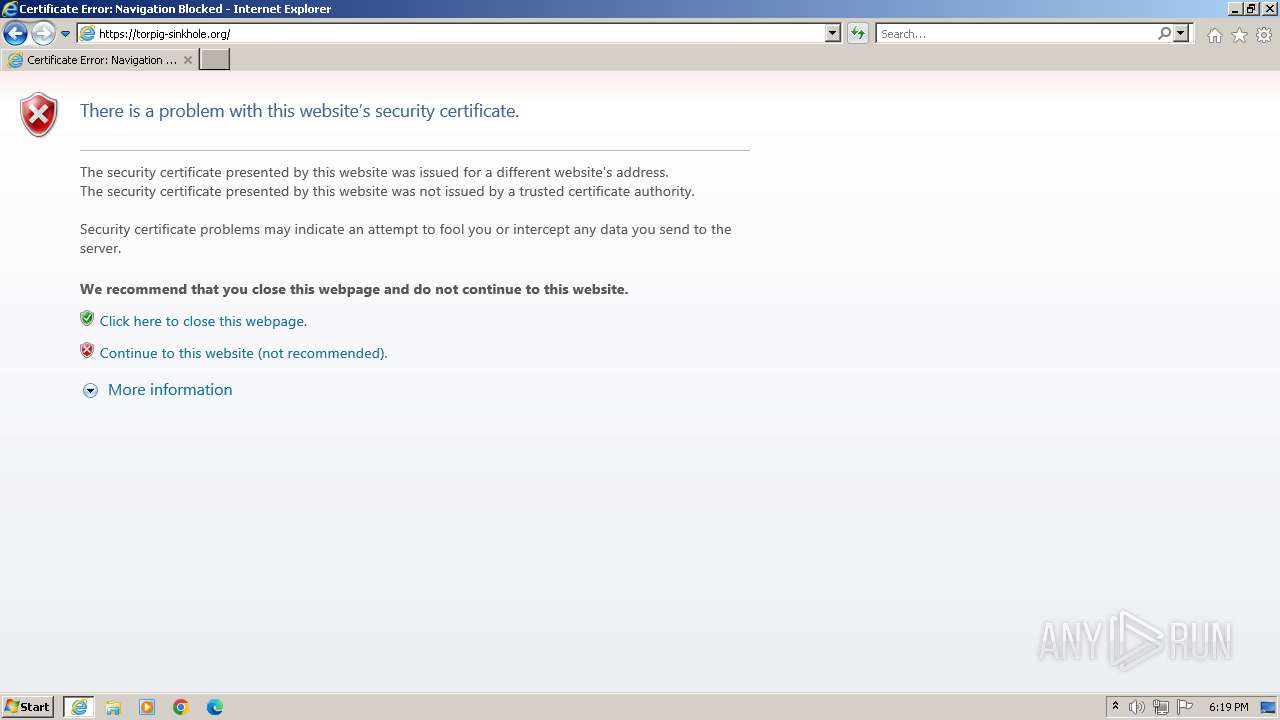Image resolution: width=1280 pixels, height=720 pixels.
Task: Click the browser Forward arrow button
Action: [x=43, y=34]
